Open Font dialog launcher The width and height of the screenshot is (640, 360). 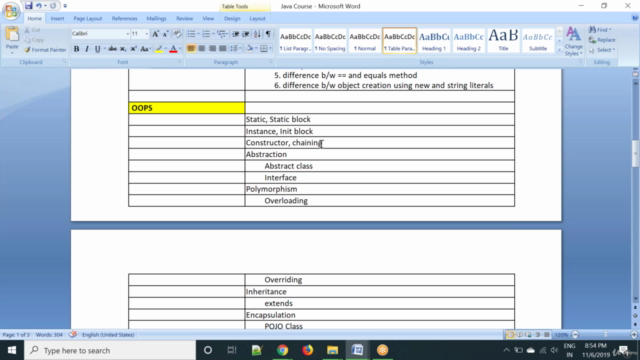coord(179,62)
